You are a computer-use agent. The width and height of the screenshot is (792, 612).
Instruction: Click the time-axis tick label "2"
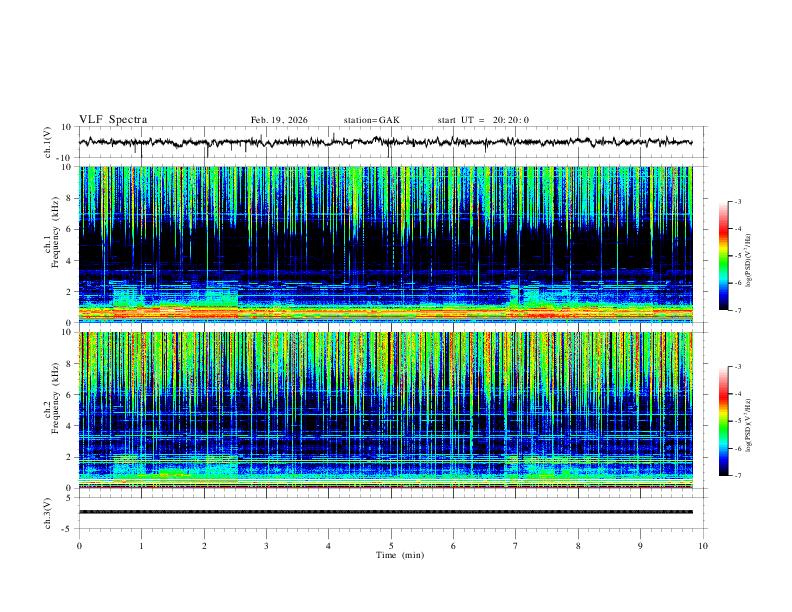(x=204, y=546)
